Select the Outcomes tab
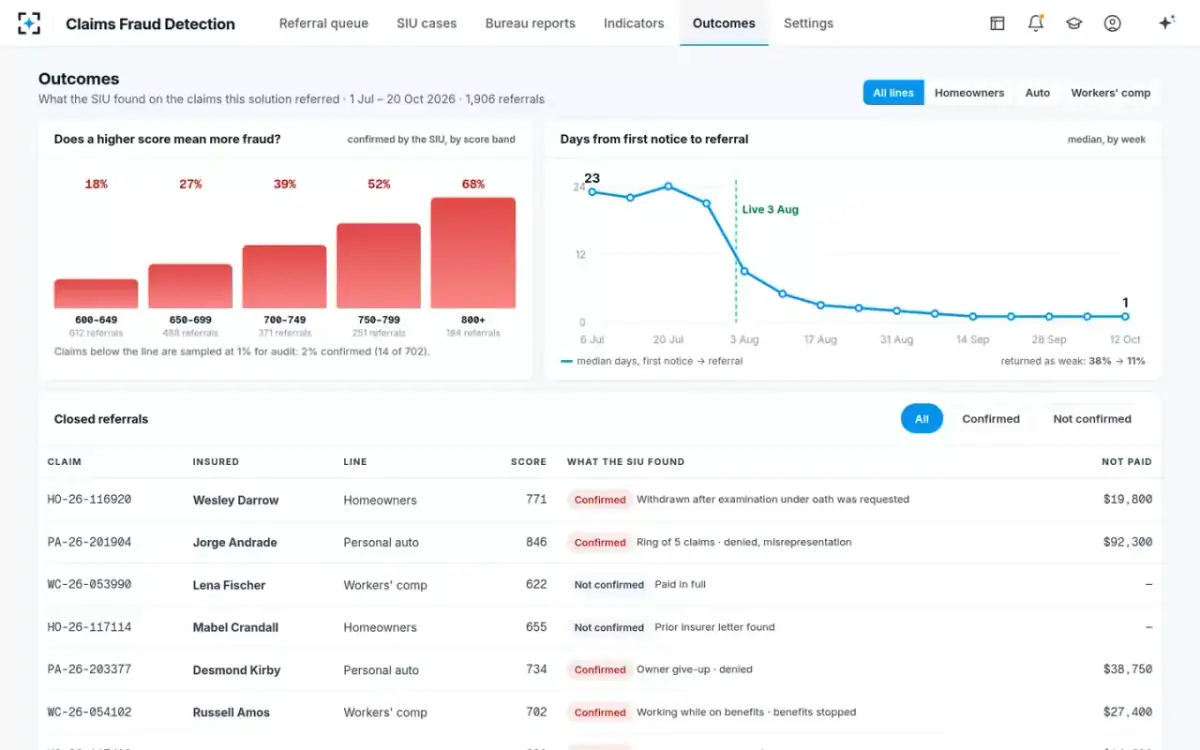The width and height of the screenshot is (1200, 750). tap(724, 23)
